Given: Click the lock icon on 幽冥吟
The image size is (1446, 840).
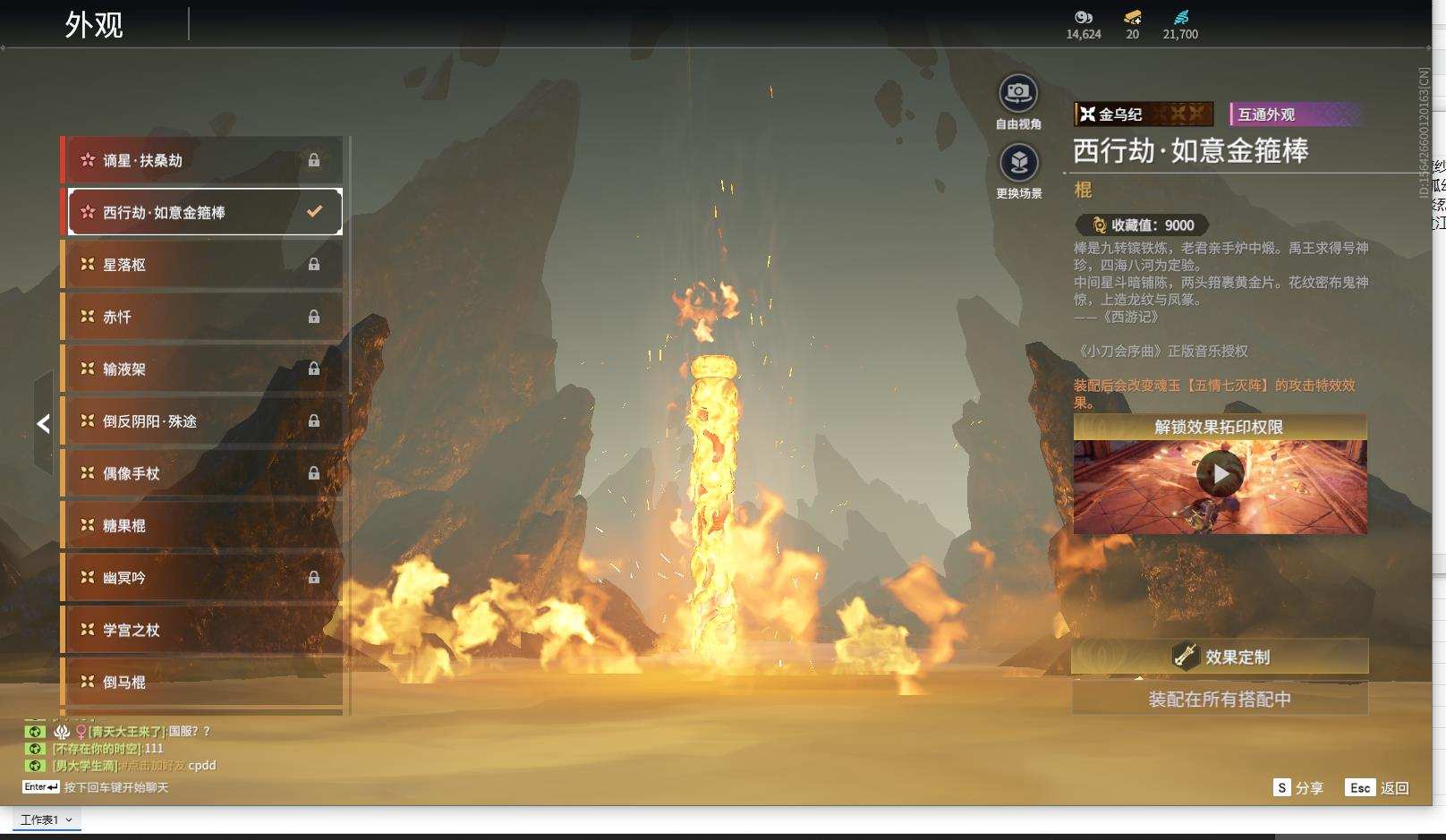Looking at the screenshot, I should pos(314,578).
